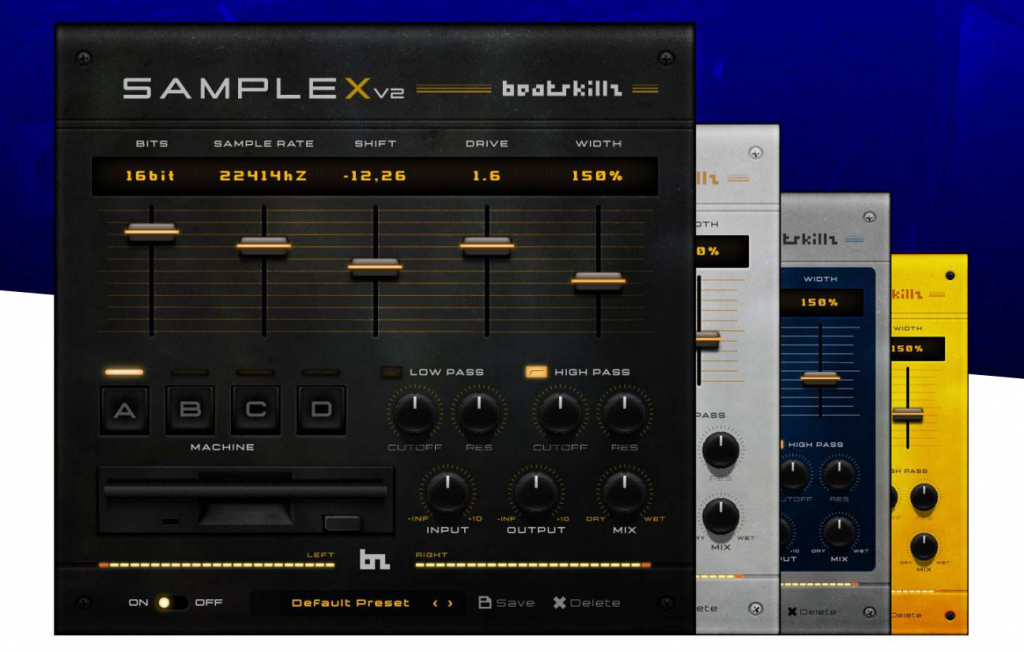Click the 150% value in blue window

tap(819, 302)
